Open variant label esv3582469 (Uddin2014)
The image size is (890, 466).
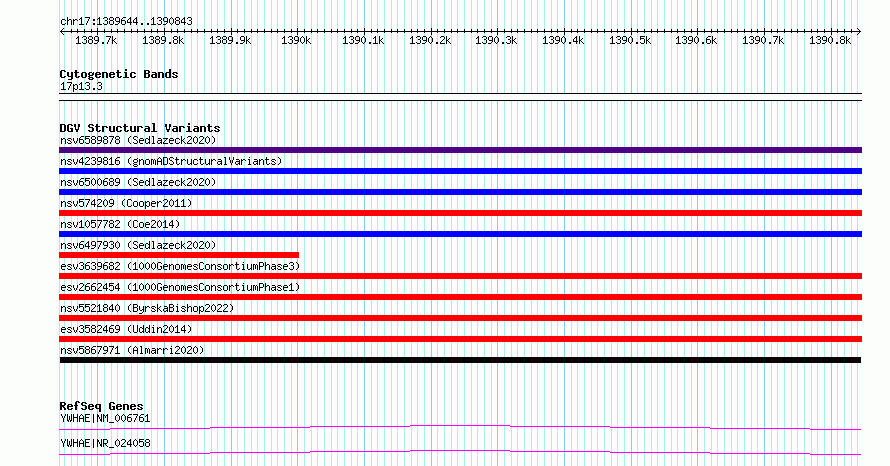point(126,329)
